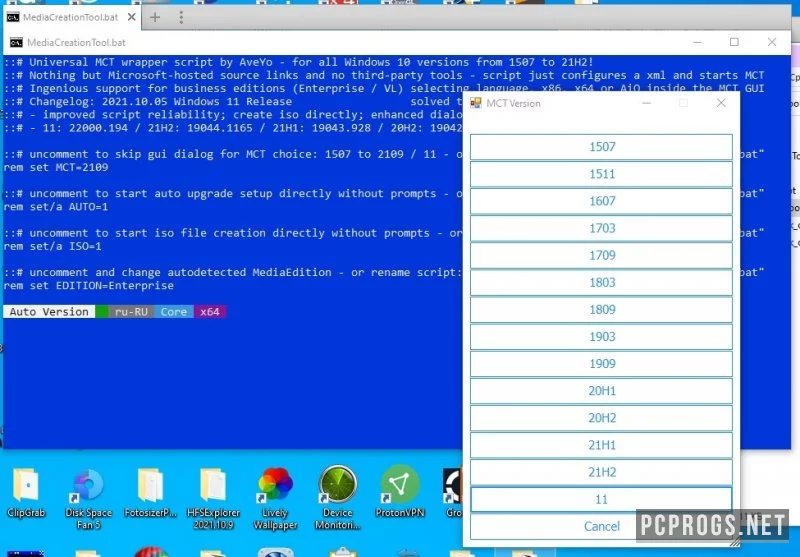The width and height of the screenshot is (800, 557).
Task: Click the MCT Version dialog title icon
Action: 476,103
